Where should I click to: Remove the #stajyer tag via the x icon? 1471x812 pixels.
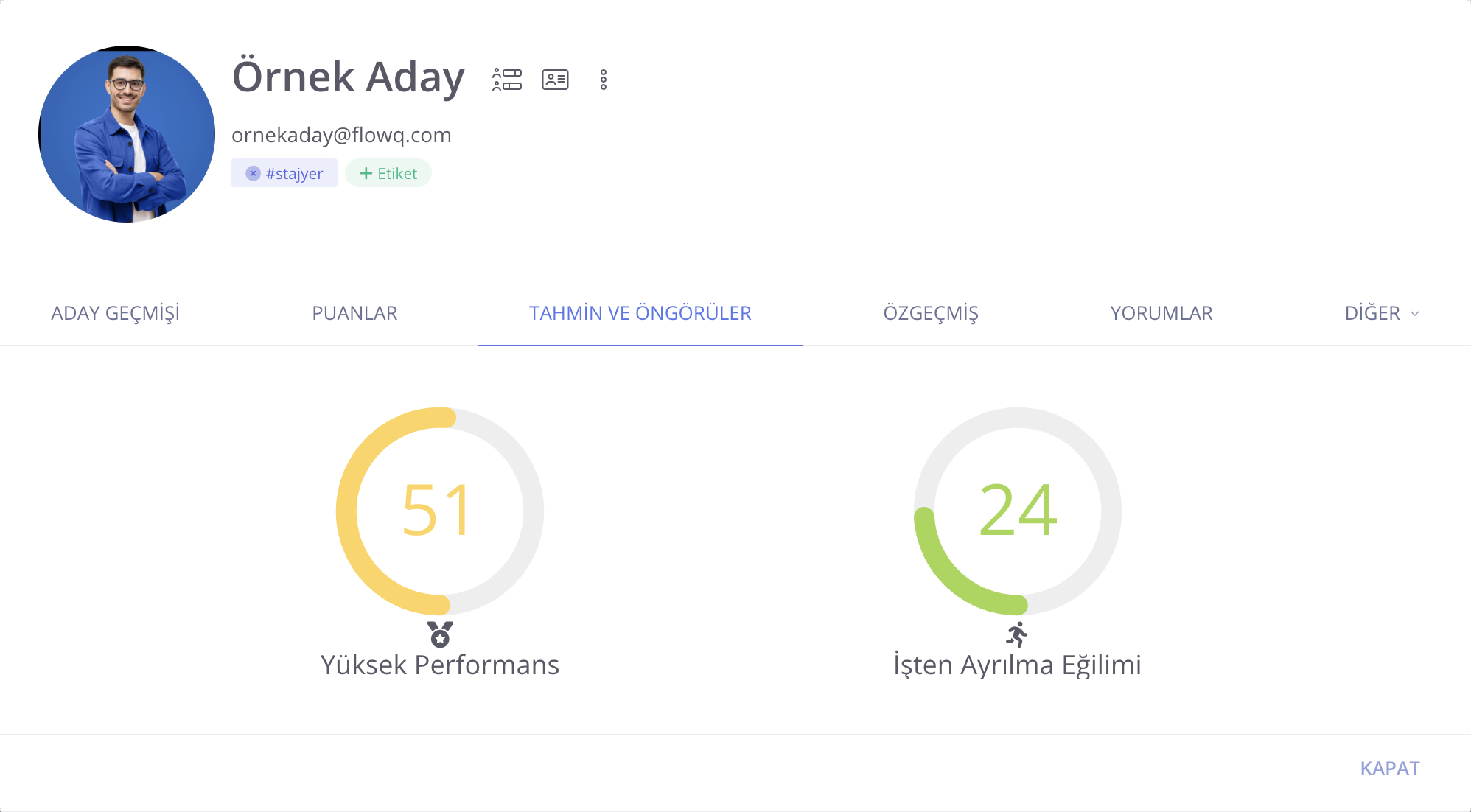pos(253,173)
